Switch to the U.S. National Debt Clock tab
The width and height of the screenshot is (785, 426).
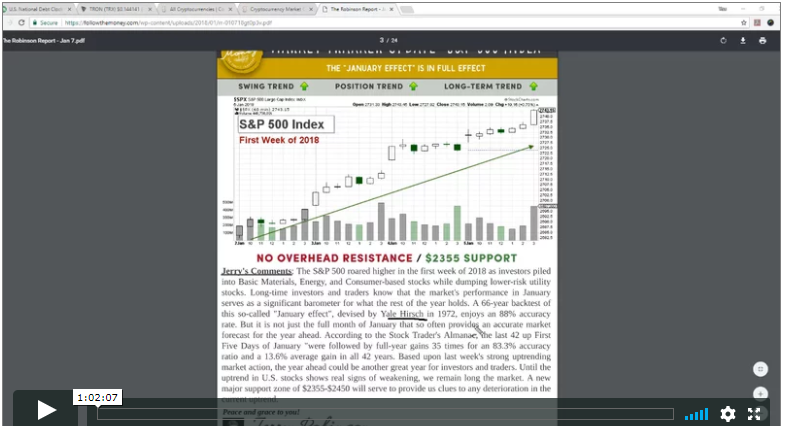pyautogui.click(x=38, y=7)
